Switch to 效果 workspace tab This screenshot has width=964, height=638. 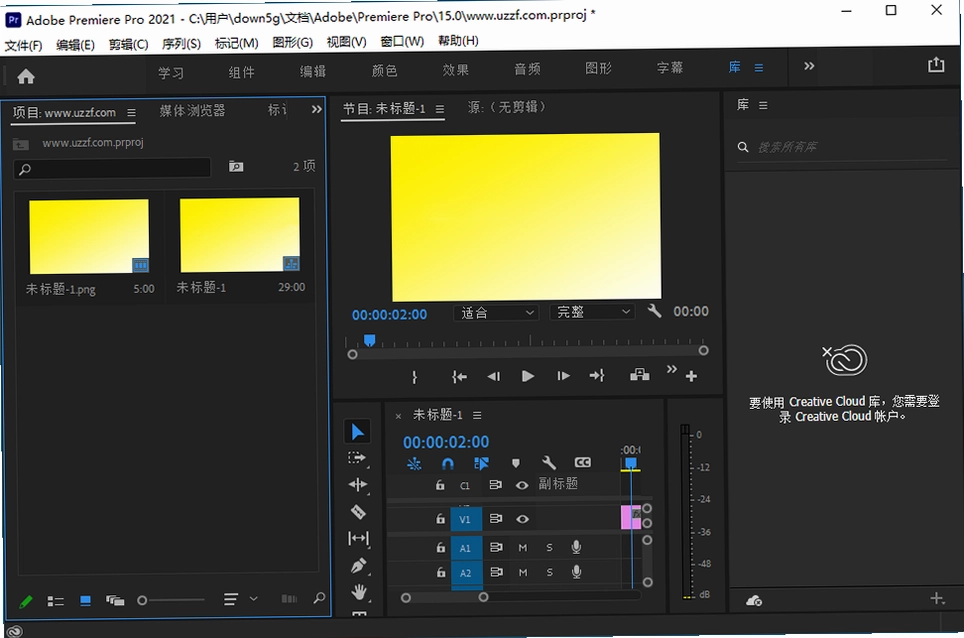(456, 69)
